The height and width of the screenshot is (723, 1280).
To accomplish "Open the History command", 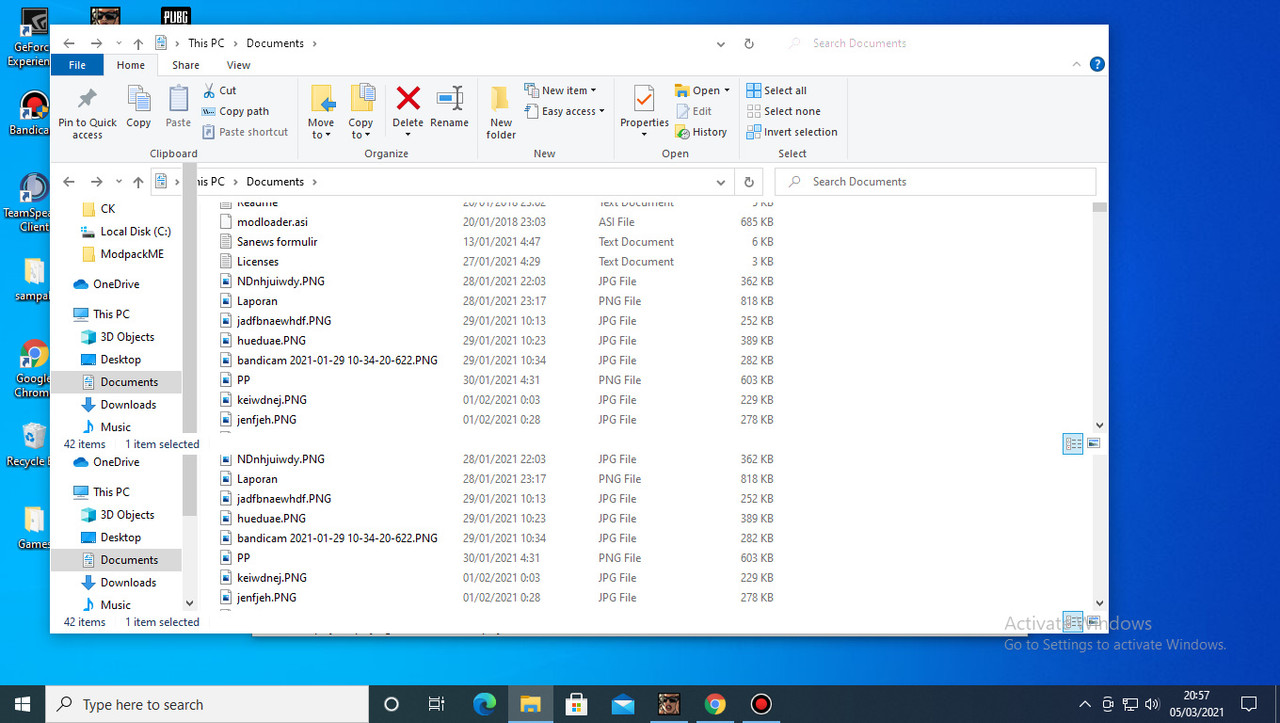I will click(702, 132).
